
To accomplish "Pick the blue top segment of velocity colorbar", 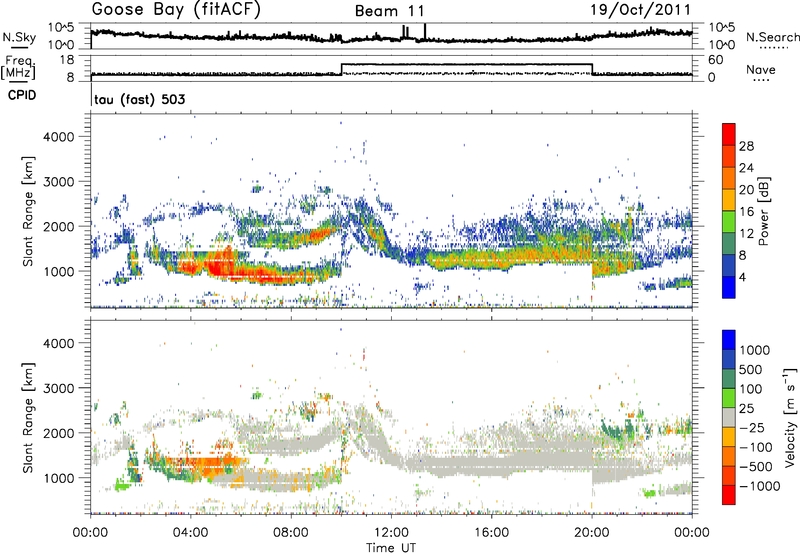I will [729, 340].
